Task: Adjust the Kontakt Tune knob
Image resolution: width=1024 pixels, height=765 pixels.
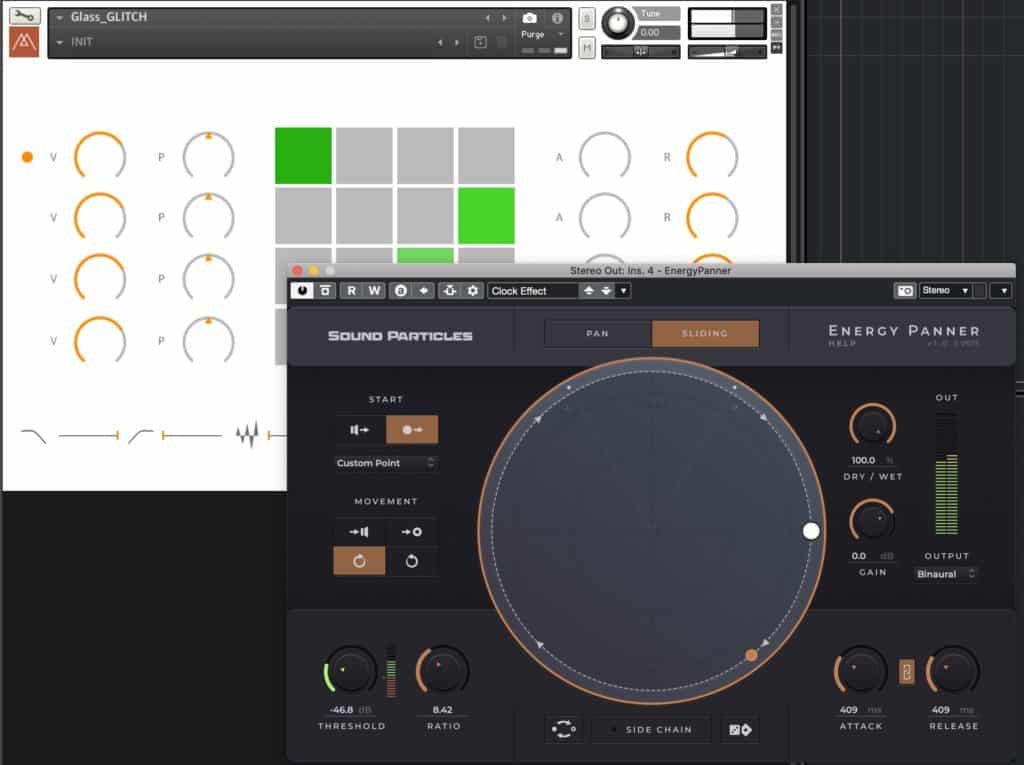Action: [x=617, y=23]
